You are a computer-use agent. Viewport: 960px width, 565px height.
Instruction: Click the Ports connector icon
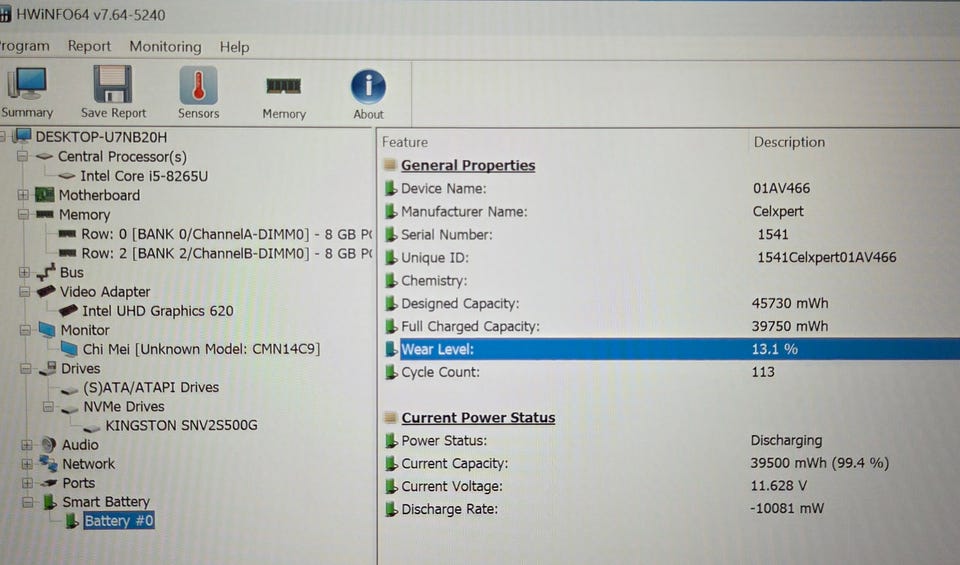pyautogui.click(x=49, y=483)
